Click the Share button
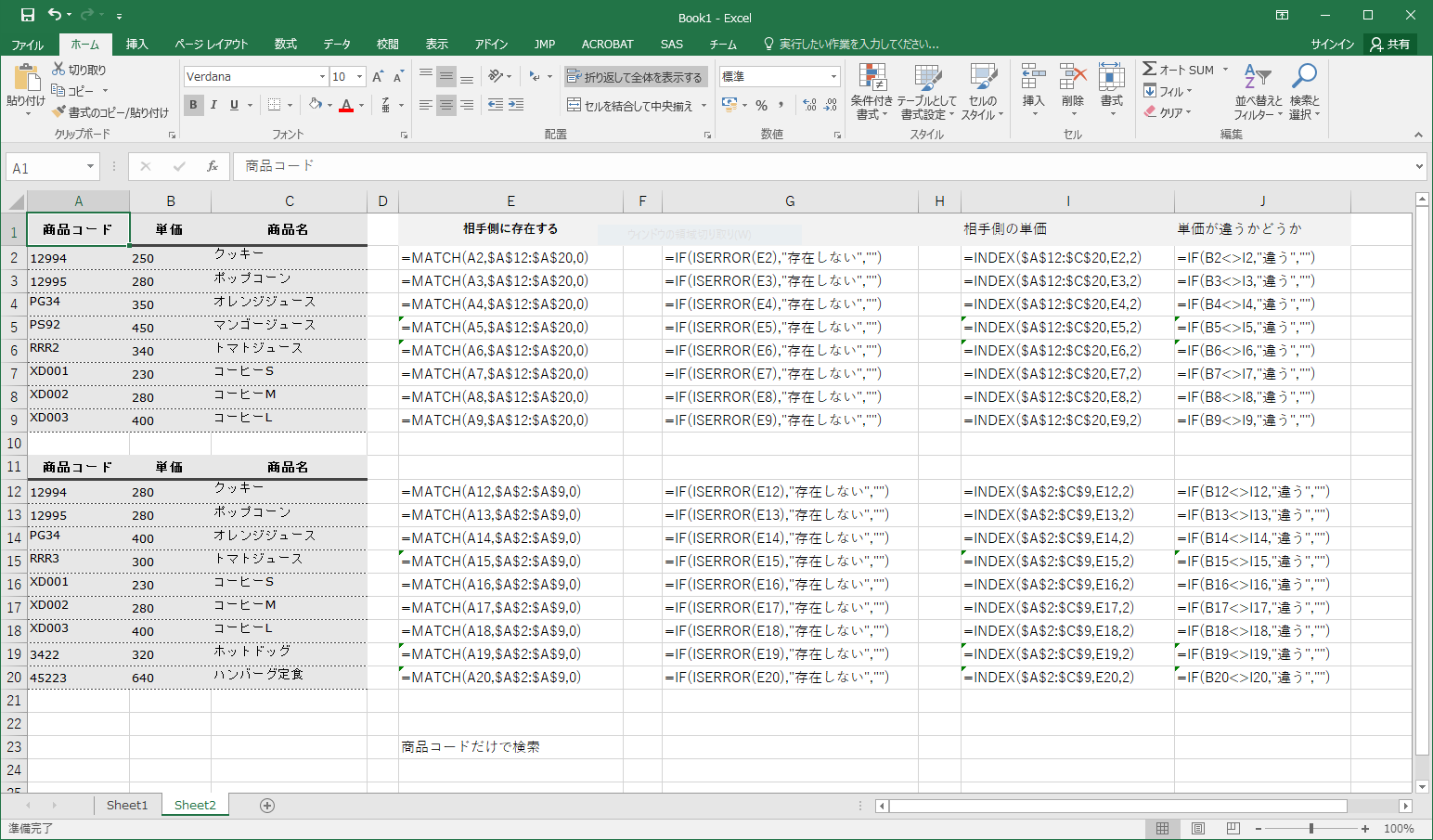 (1389, 45)
